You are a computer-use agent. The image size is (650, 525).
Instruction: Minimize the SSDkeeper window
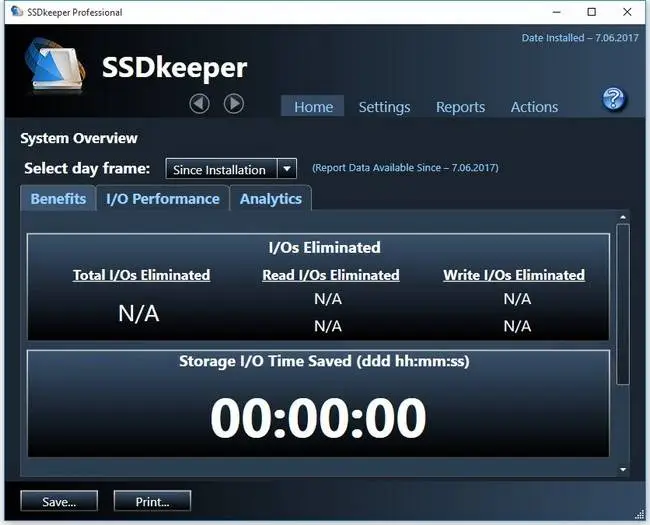(557, 12)
